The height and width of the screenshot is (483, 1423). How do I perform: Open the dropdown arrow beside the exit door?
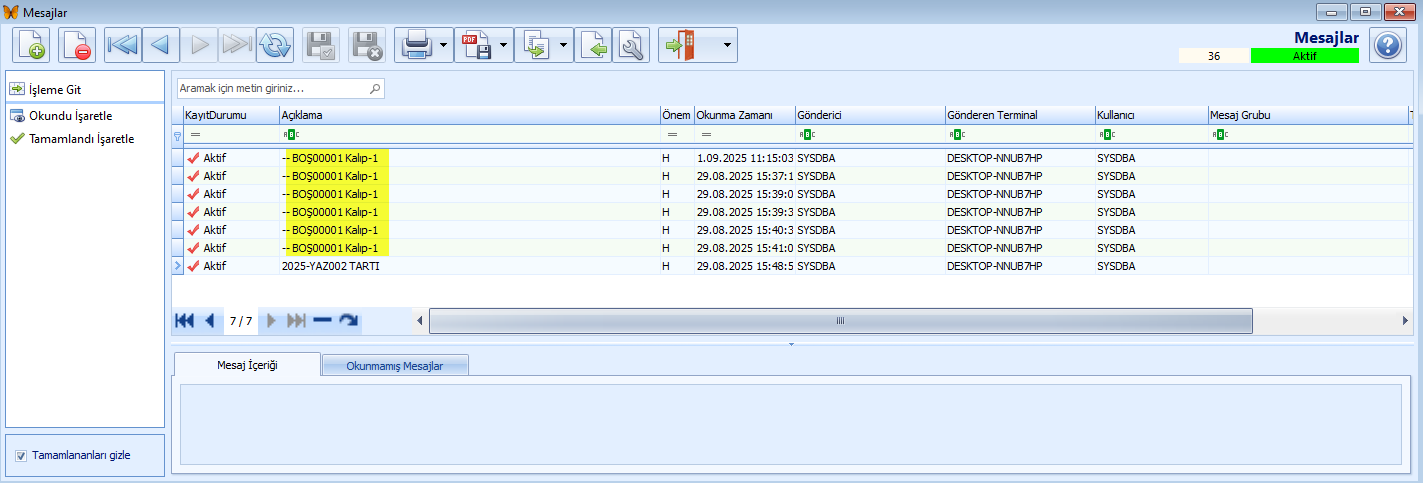click(727, 45)
